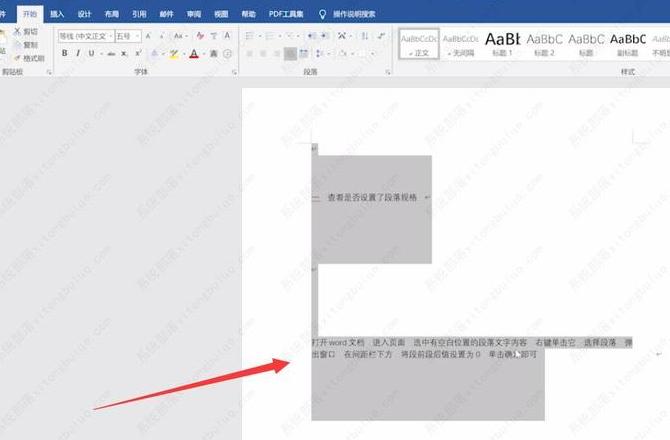
Task: Open the underline style dropdown arrow
Action: [x=101, y=54]
